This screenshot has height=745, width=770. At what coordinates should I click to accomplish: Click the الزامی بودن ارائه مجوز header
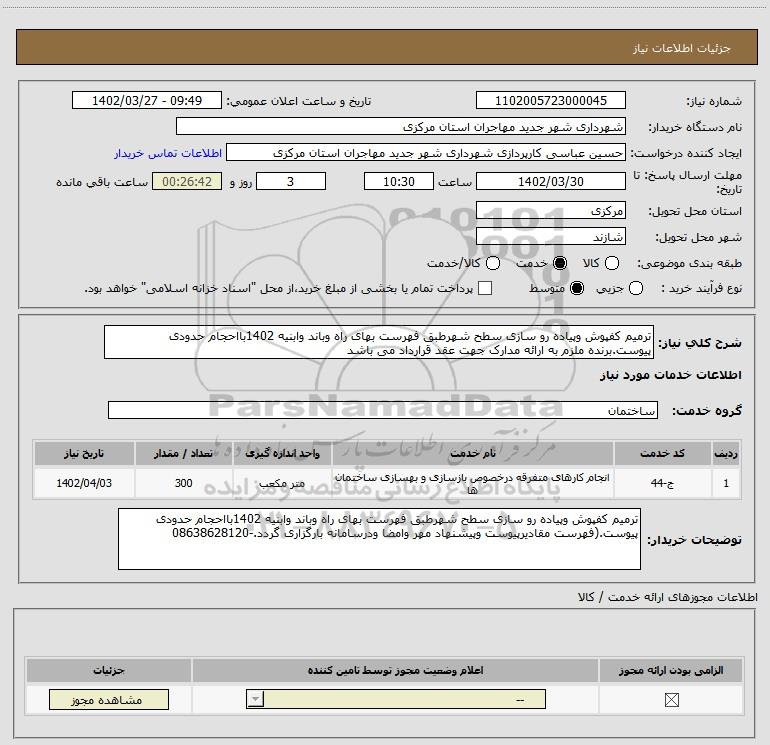click(671, 670)
